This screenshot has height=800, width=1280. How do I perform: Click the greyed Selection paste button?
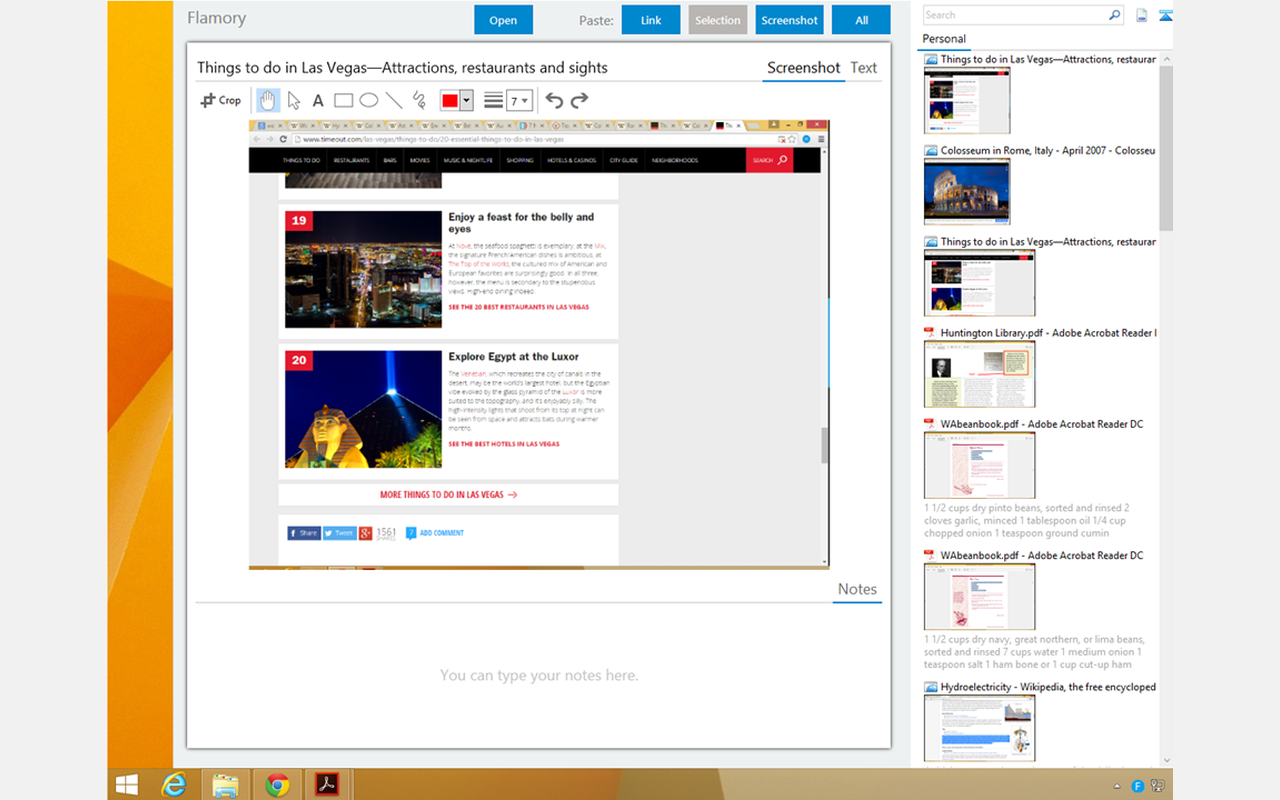click(x=718, y=20)
